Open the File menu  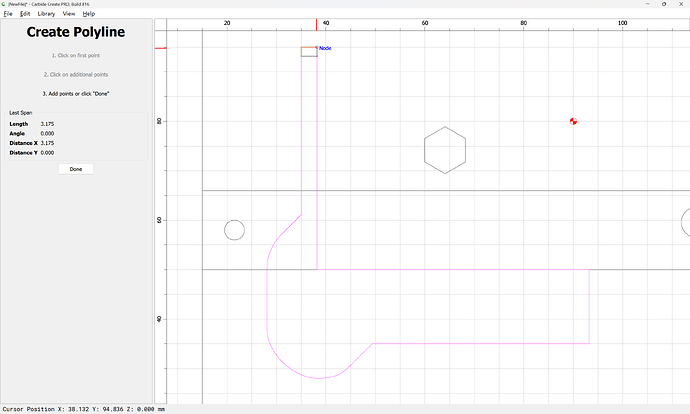(x=8, y=14)
